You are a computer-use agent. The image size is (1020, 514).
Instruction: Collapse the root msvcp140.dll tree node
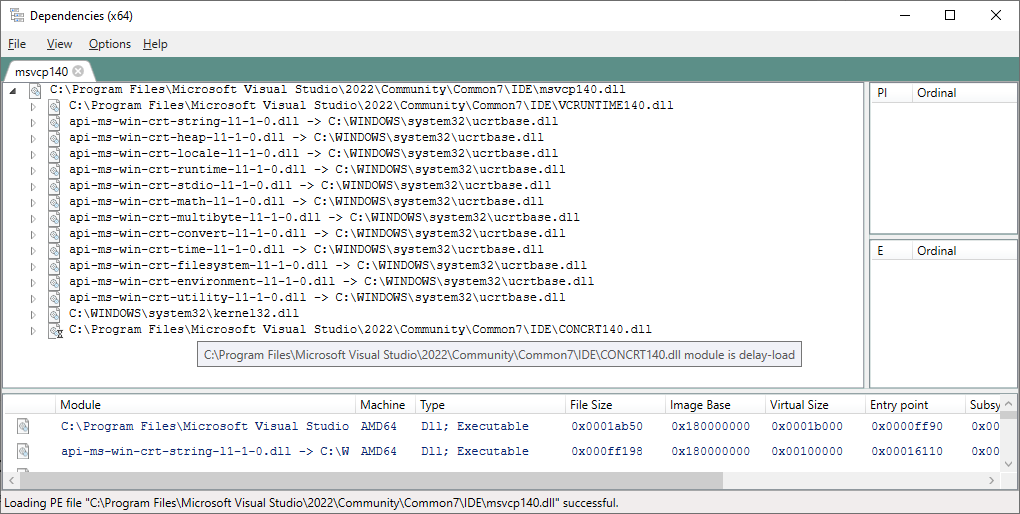13,90
